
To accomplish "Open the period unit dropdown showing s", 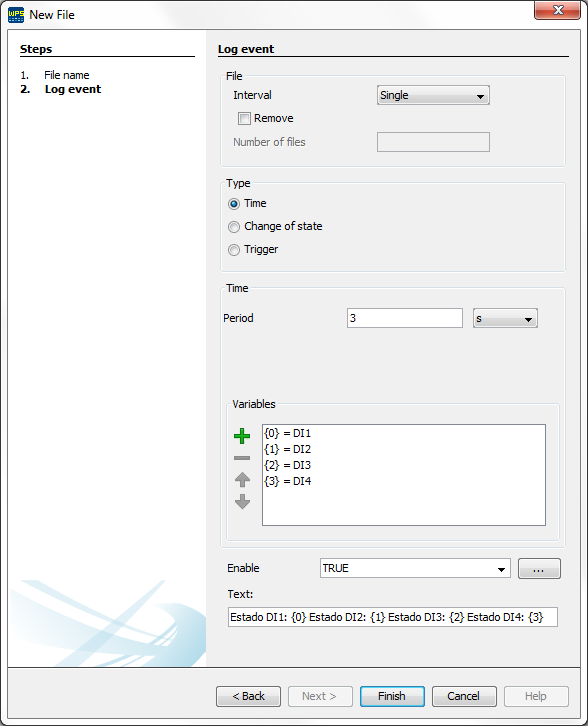I will click(x=505, y=319).
